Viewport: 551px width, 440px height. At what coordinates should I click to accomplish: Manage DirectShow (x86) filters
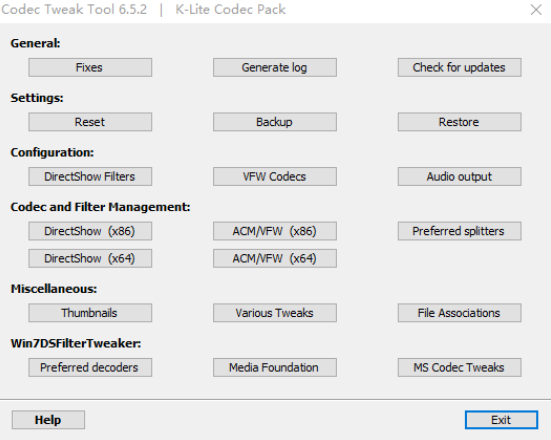tap(90, 231)
